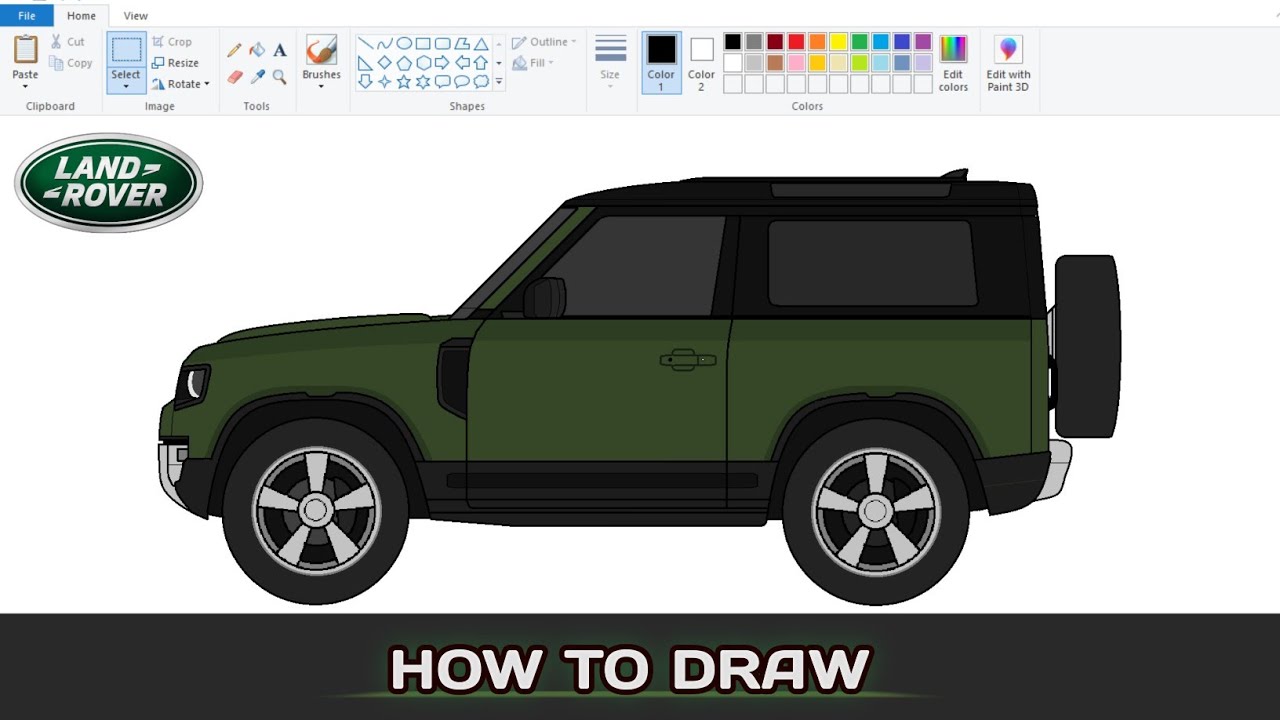Image resolution: width=1280 pixels, height=720 pixels.
Task: Choose the Triangle shape
Action: 481,43
